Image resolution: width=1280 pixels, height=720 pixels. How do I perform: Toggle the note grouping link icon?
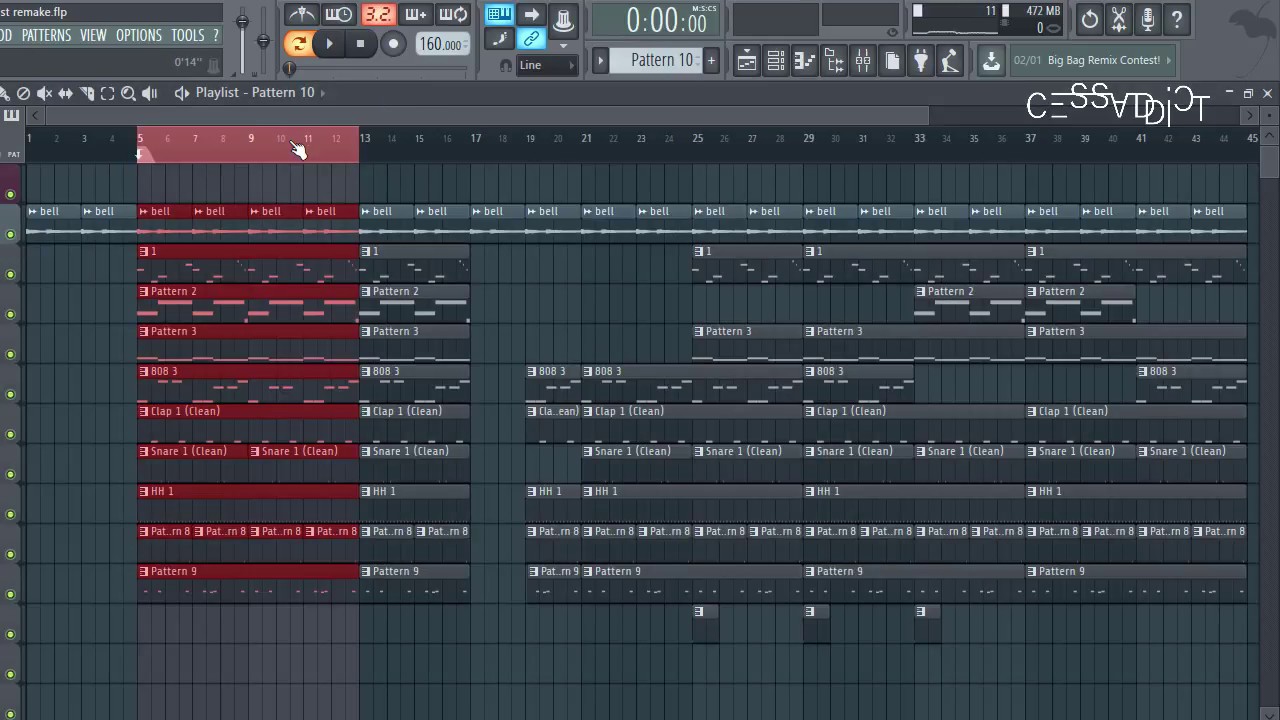(531, 40)
